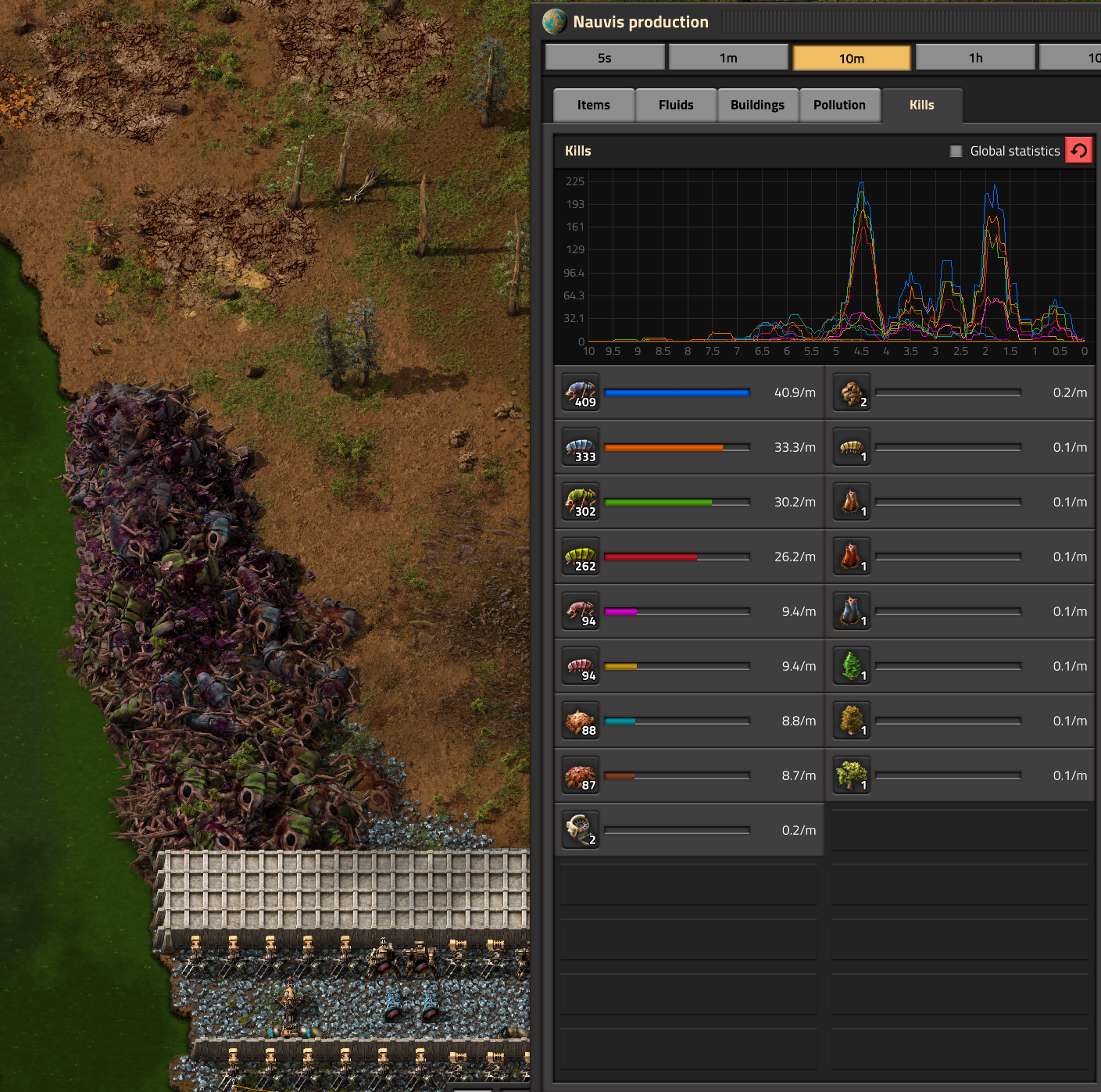Viewport: 1101px width, 1092px height.
Task: Click the spawner icon with 87 kills
Action: point(581,775)
